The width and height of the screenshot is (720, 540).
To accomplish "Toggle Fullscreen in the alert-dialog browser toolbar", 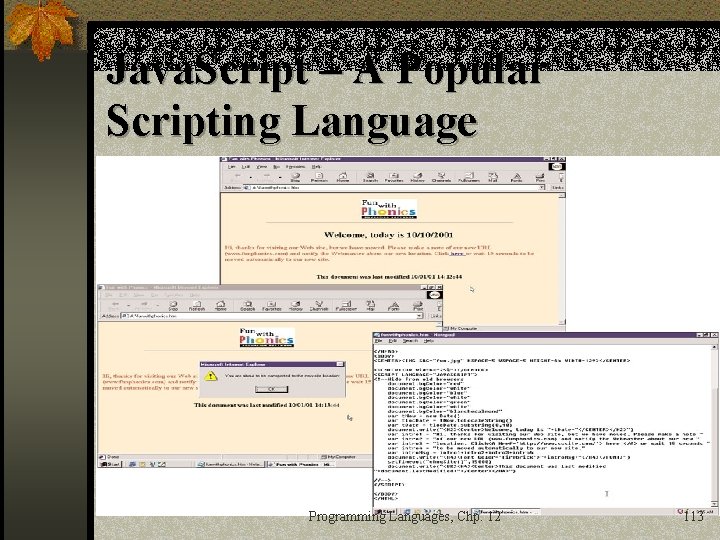I will coord(346,306).
